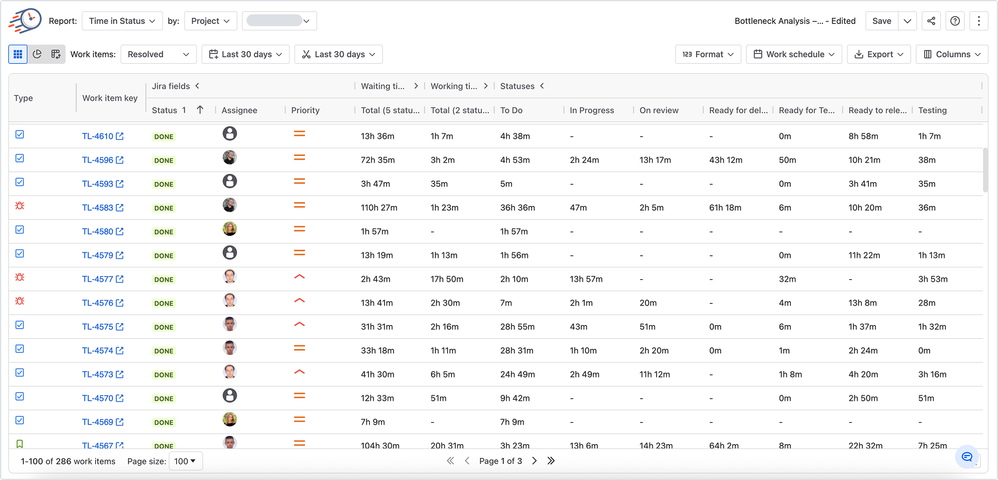Screen dimensions: 998x480
Task: Click the chat support bubble icon
Action: coord(967,456)
